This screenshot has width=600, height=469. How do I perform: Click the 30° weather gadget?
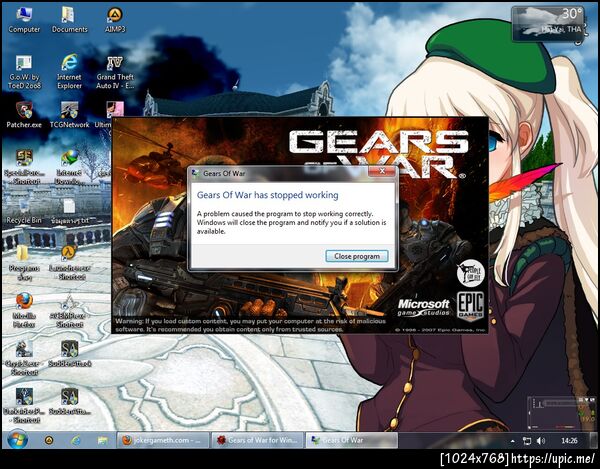tap(548, 23)
